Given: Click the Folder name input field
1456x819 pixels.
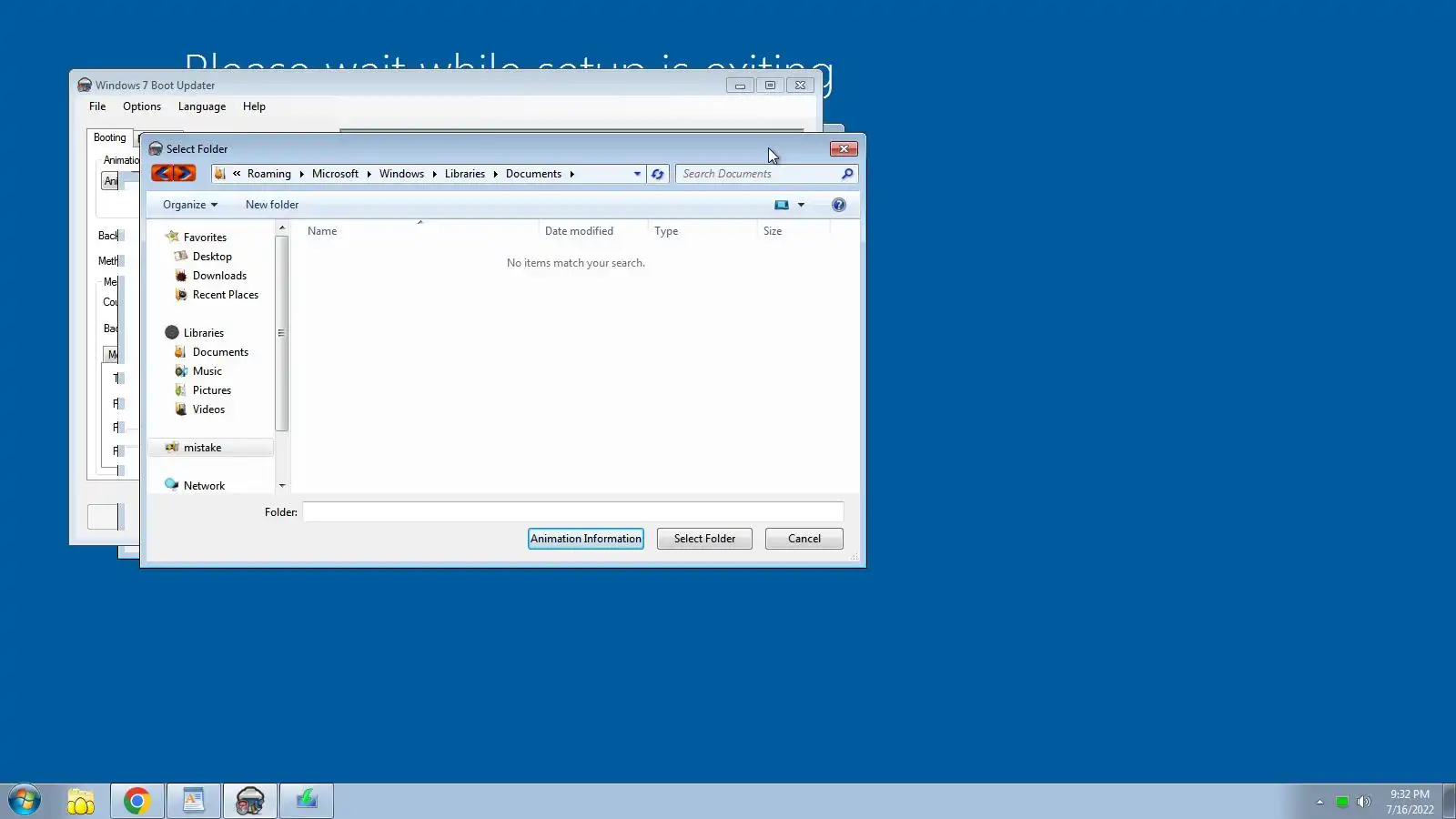Looking at the screenshot, I should point(573,512).
